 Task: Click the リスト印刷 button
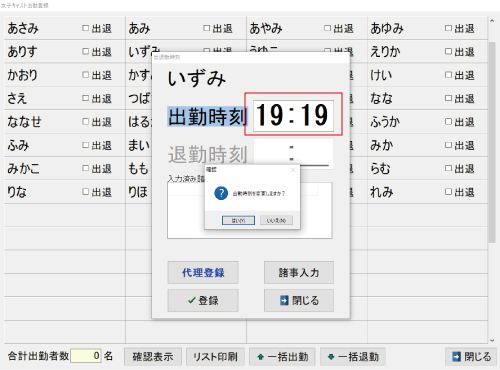[x=215, y=357]
